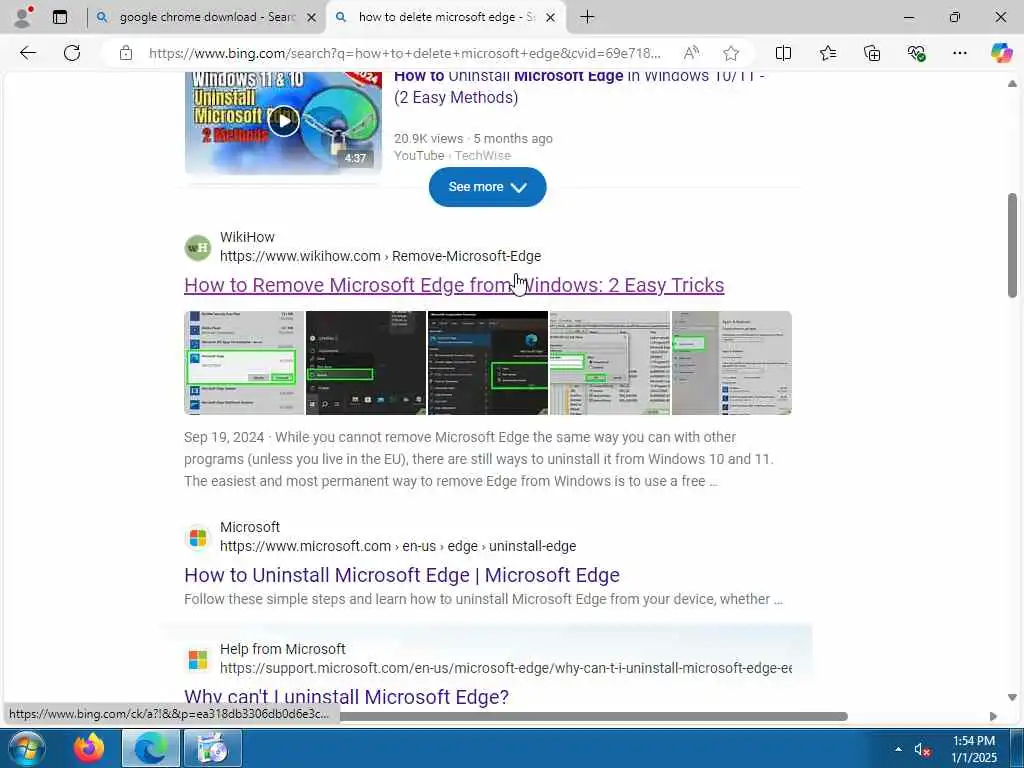Click the muted volume tray icon

point(922,750)
